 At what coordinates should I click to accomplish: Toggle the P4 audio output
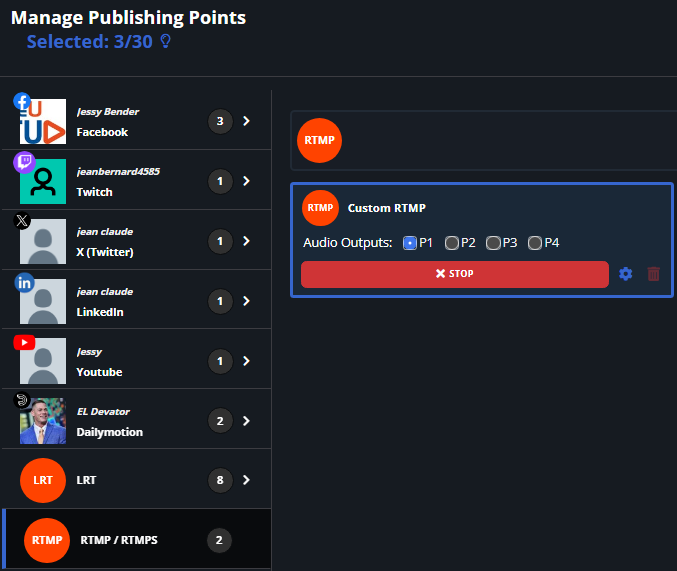[x=535, y=243]
